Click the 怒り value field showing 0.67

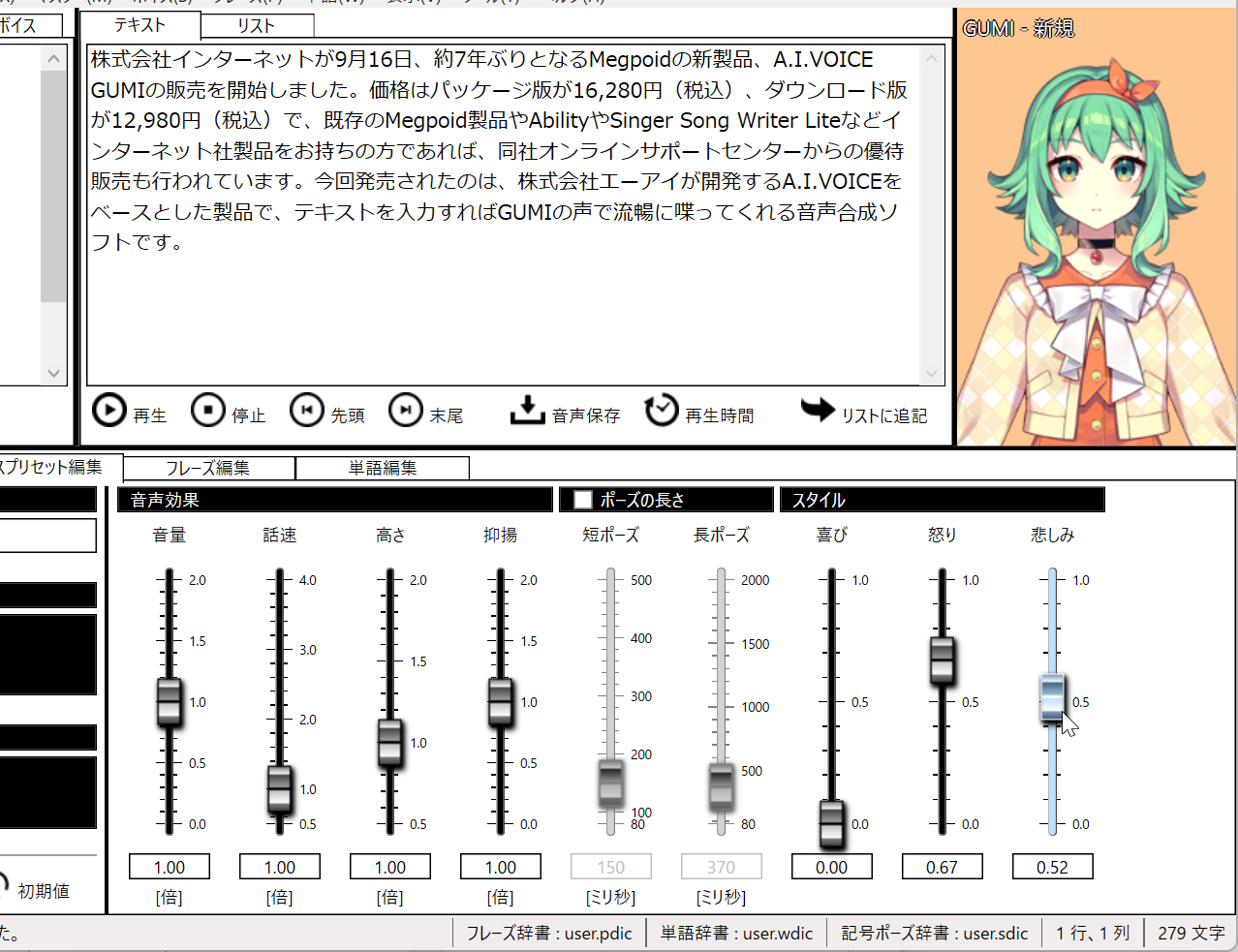click(943, 867)
